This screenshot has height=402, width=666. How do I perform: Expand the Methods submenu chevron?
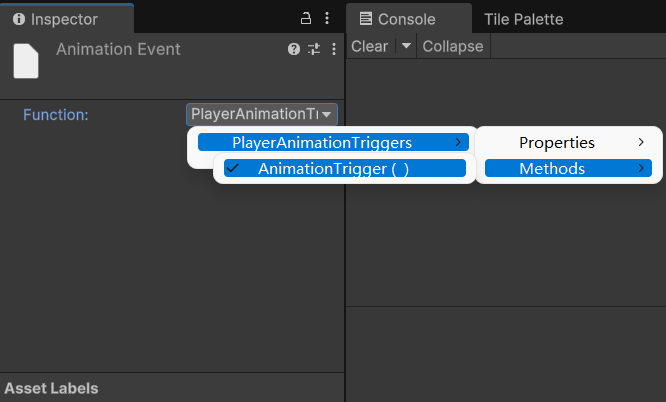(x=641, y=168)
